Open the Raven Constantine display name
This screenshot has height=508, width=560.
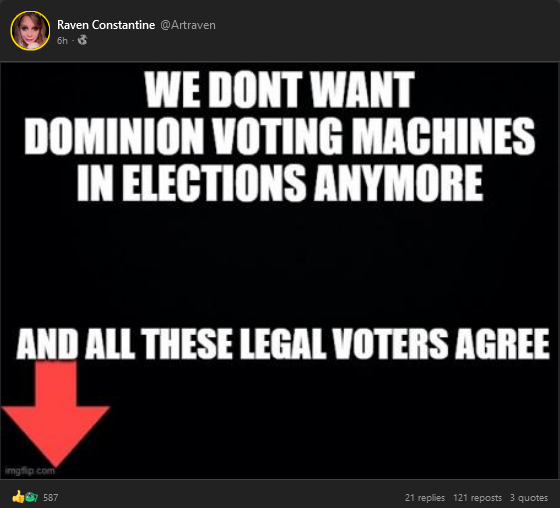(106, 25)
